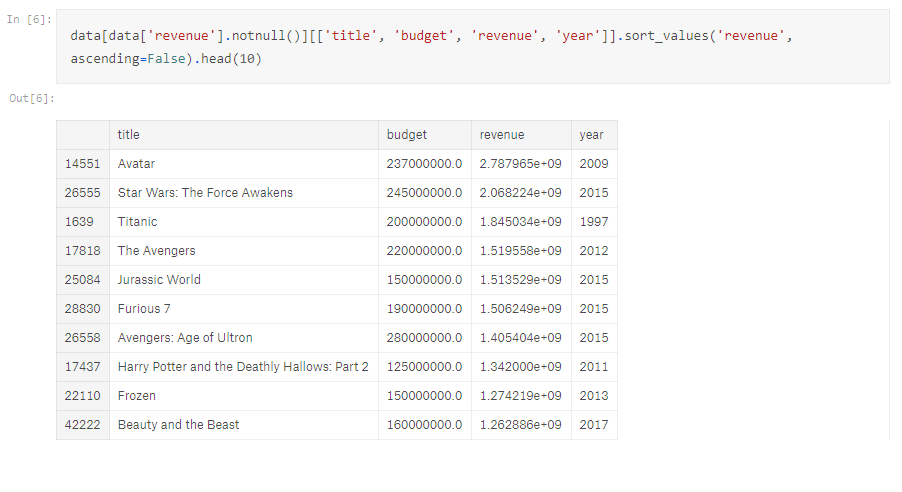Click index 26555 row label
This screenshot has height=492, width=902.
83,193
